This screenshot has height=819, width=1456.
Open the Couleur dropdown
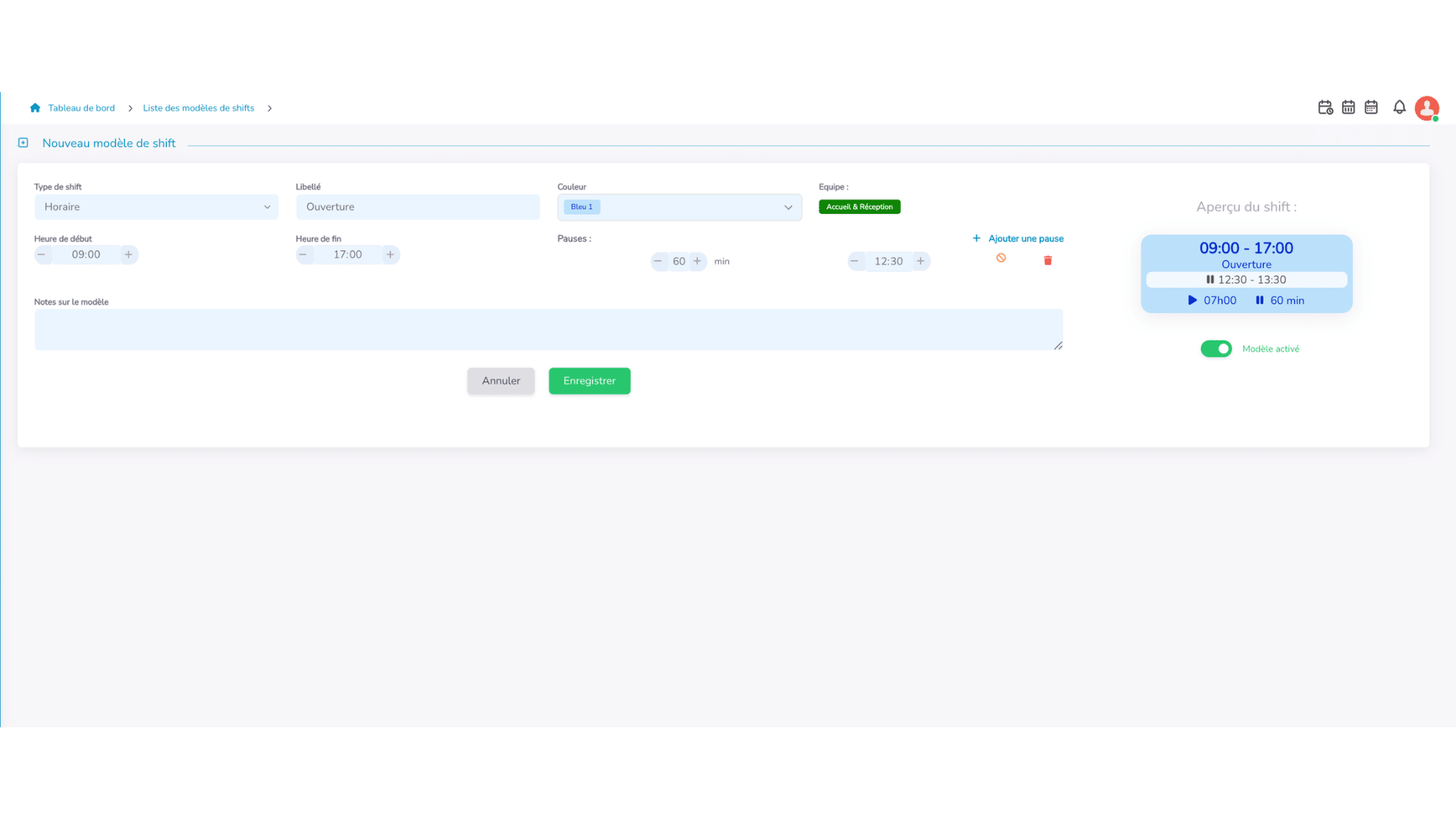(x=679, y=207)
